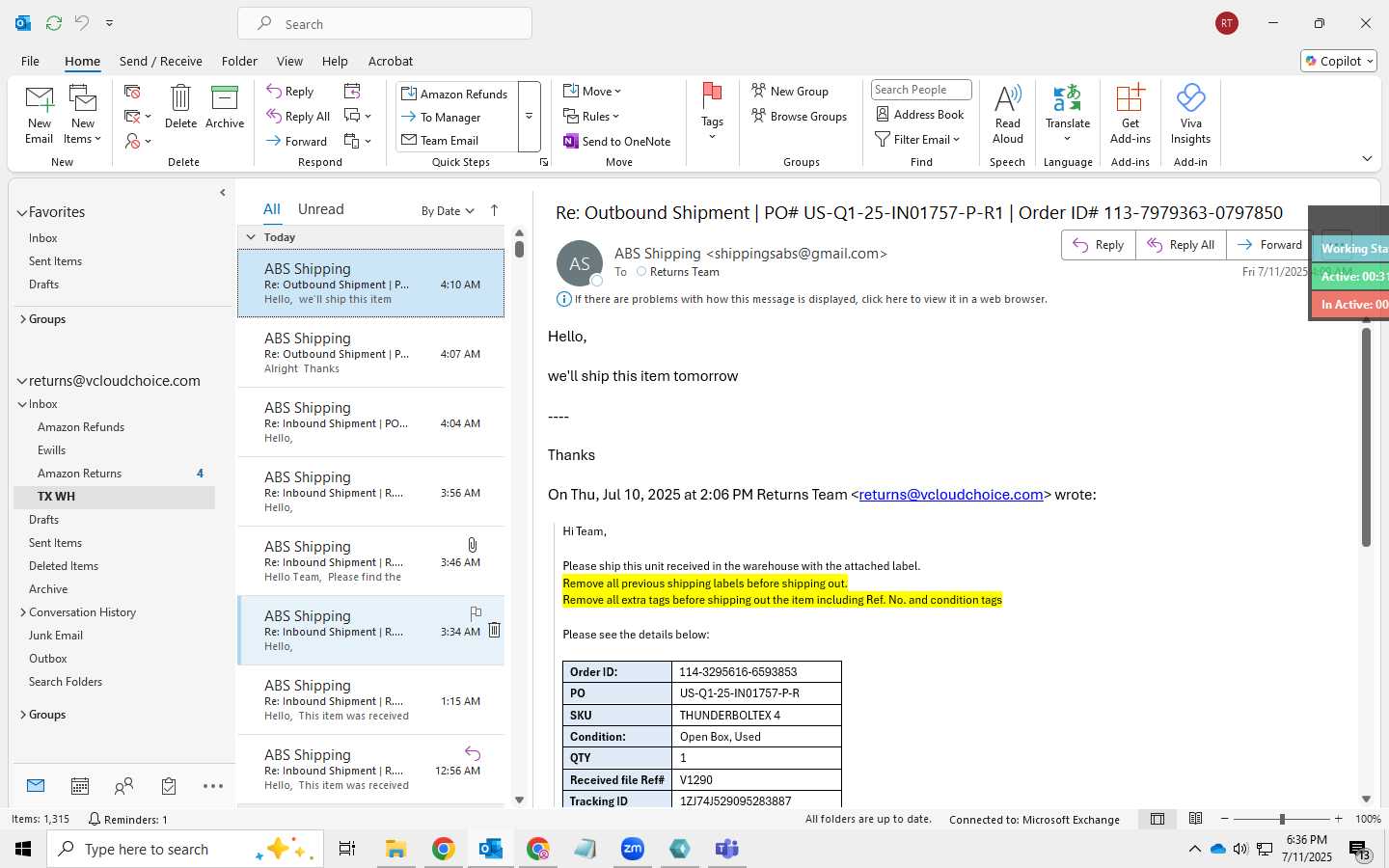Click the Ignore conversation icon
This screenshot has width=1389, height=868.
(133, 92)
